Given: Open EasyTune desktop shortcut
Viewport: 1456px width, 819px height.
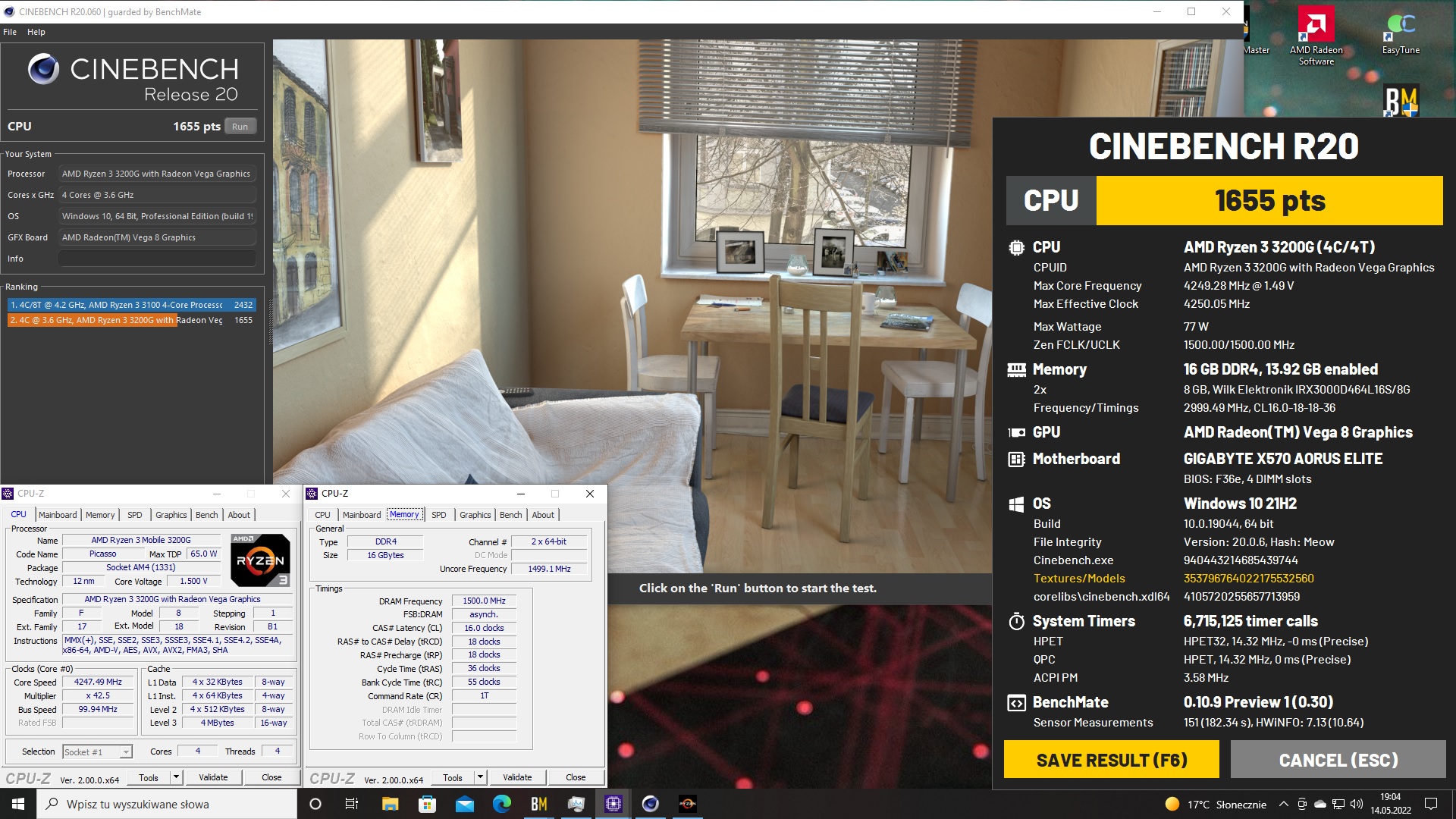Looking at the screenshot, I should point(1401,34).
